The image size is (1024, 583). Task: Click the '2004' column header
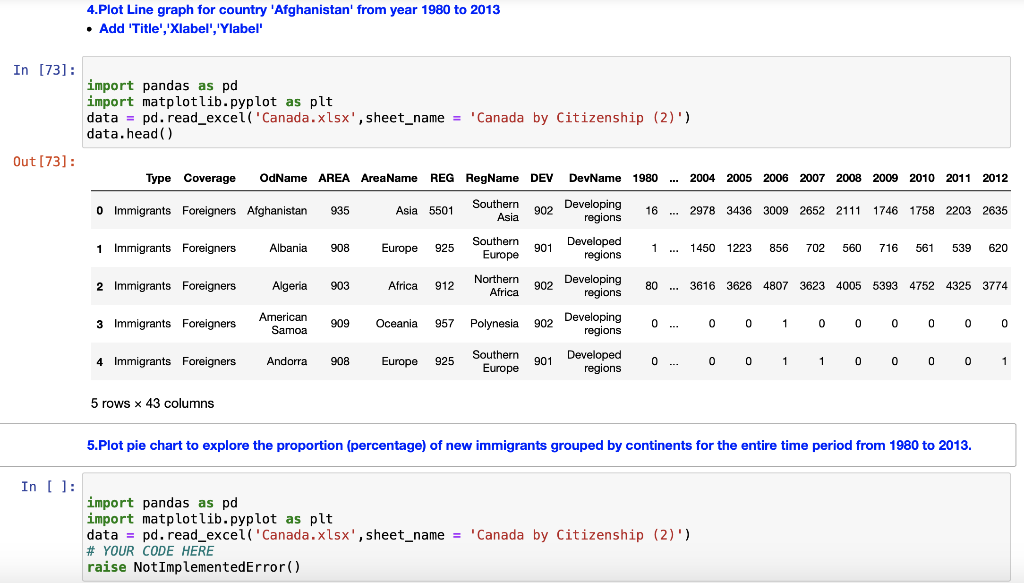pyautogui.click(x=702, y=178)
